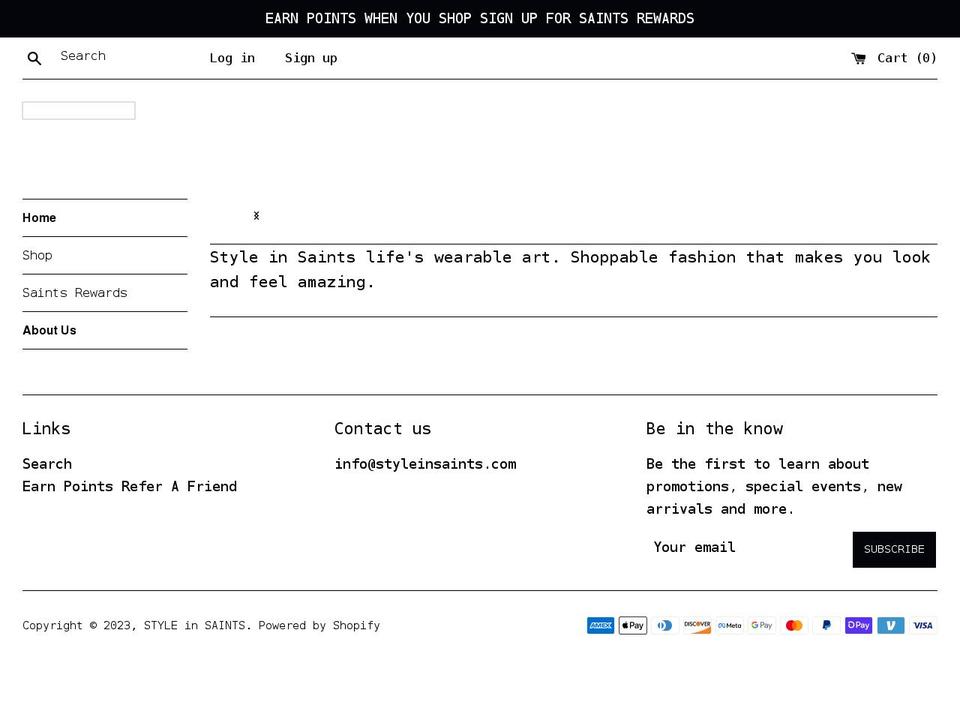This screenshot has width=960, height=720.
Task: Select the Mastercard payment icon
Action: [793, 625]
